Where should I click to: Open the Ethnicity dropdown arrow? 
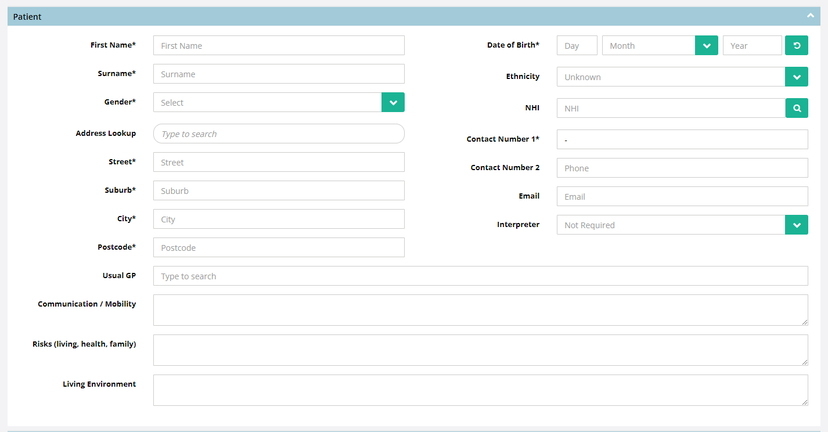point(797,77)
